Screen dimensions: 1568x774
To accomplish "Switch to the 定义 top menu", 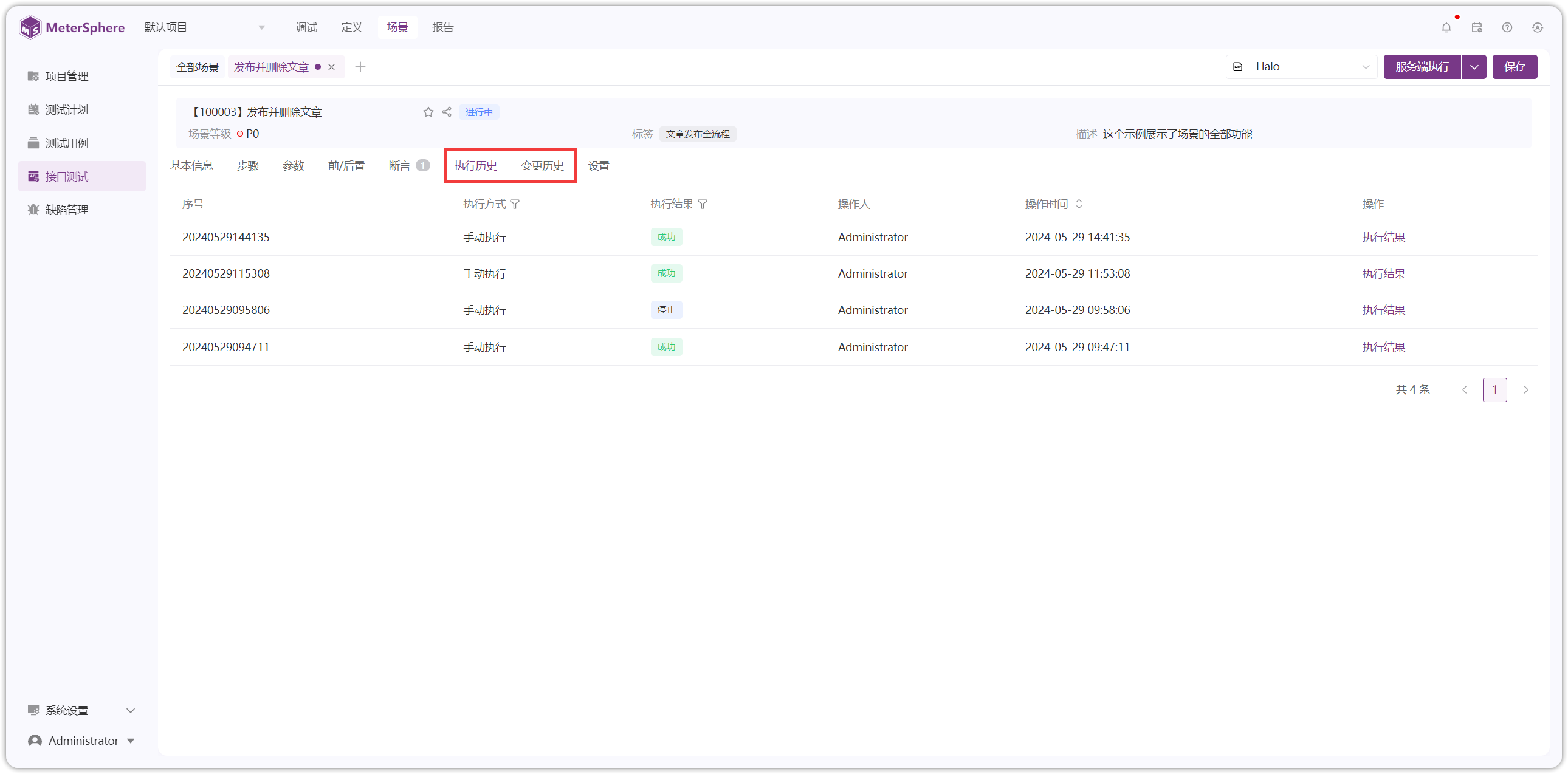I will tap(352, 27).
